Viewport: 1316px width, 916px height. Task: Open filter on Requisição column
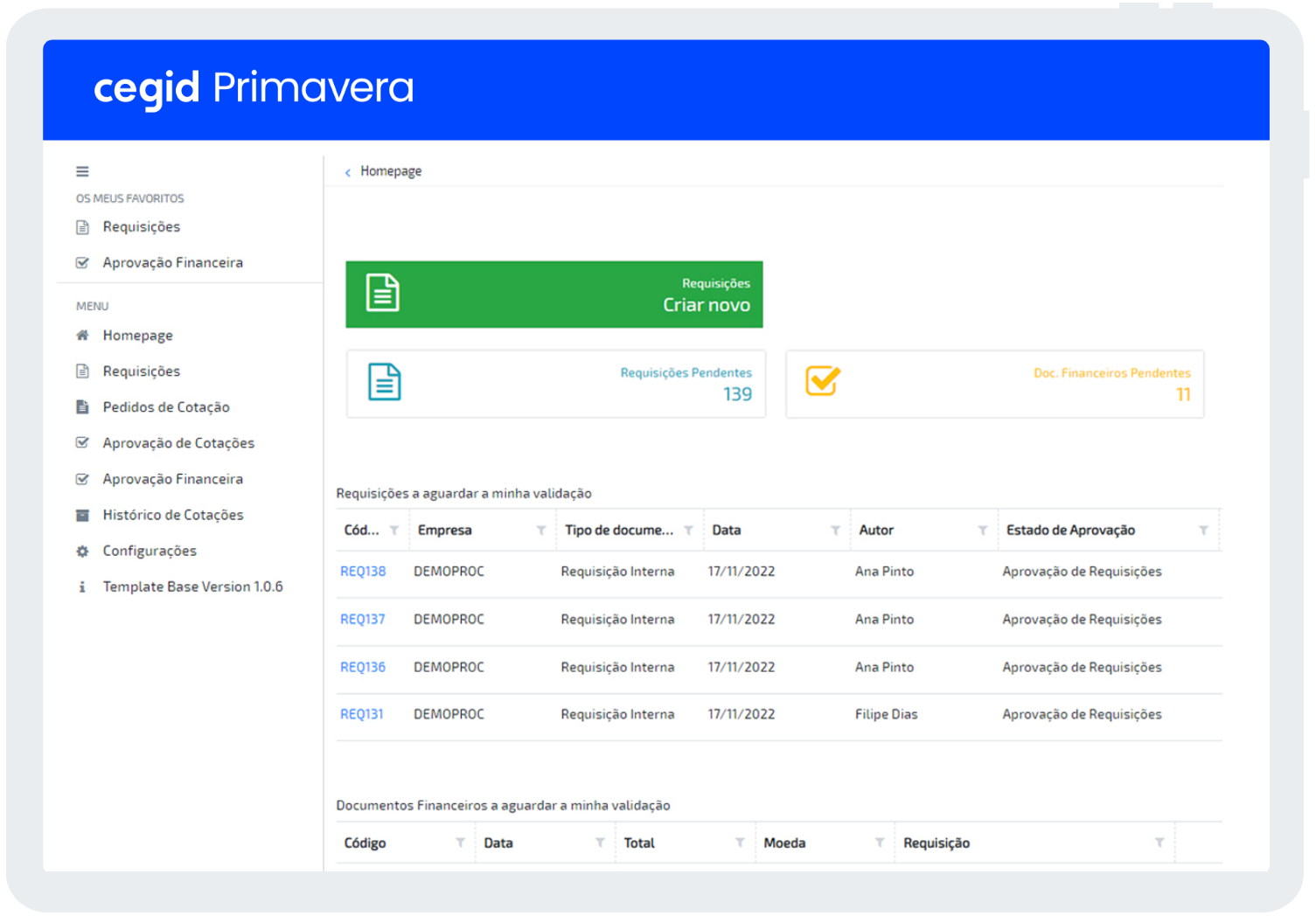pos(1159,843)
